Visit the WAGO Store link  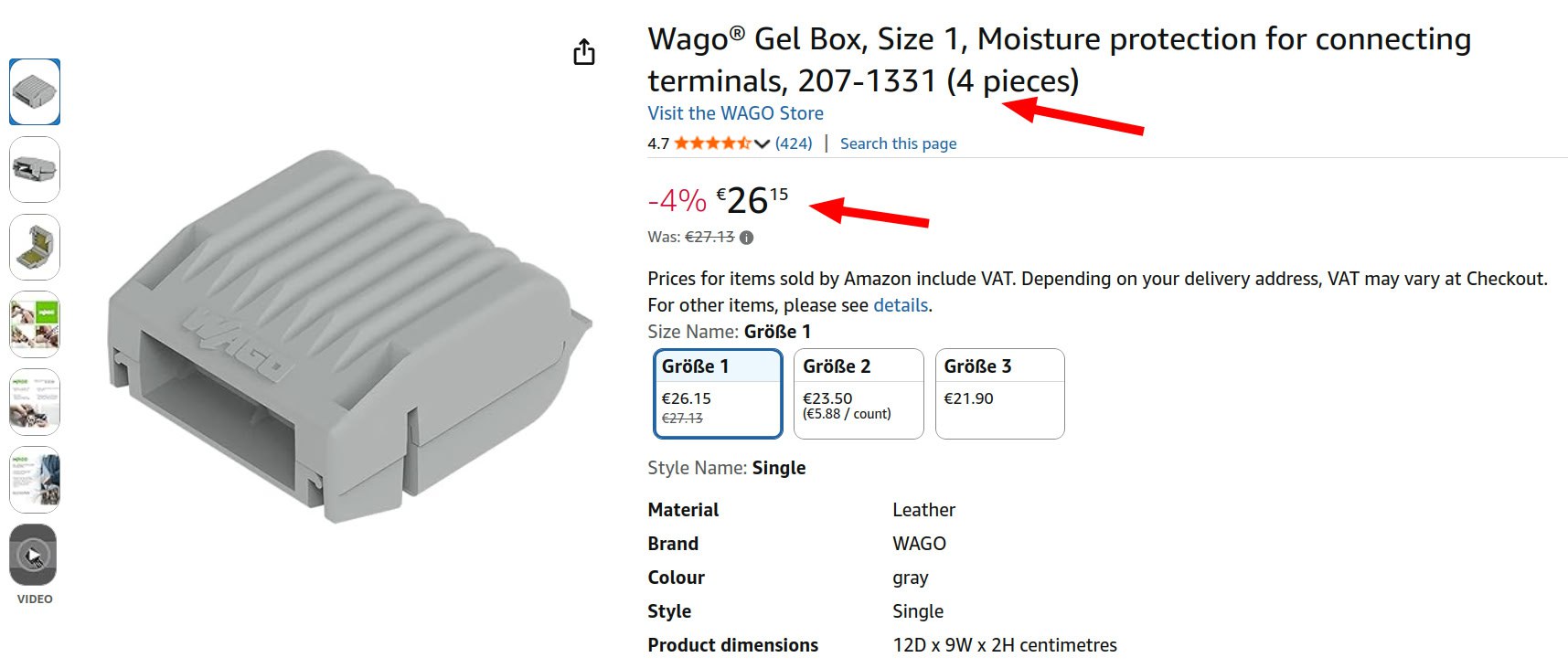(x=735, y=113)
